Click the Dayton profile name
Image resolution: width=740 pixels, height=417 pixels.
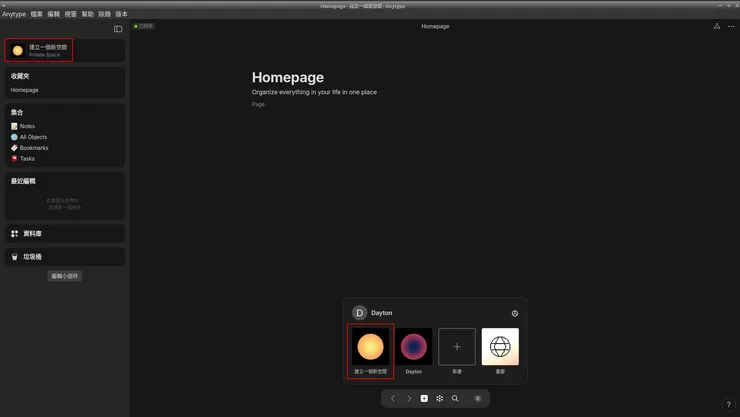pos(381,313)
